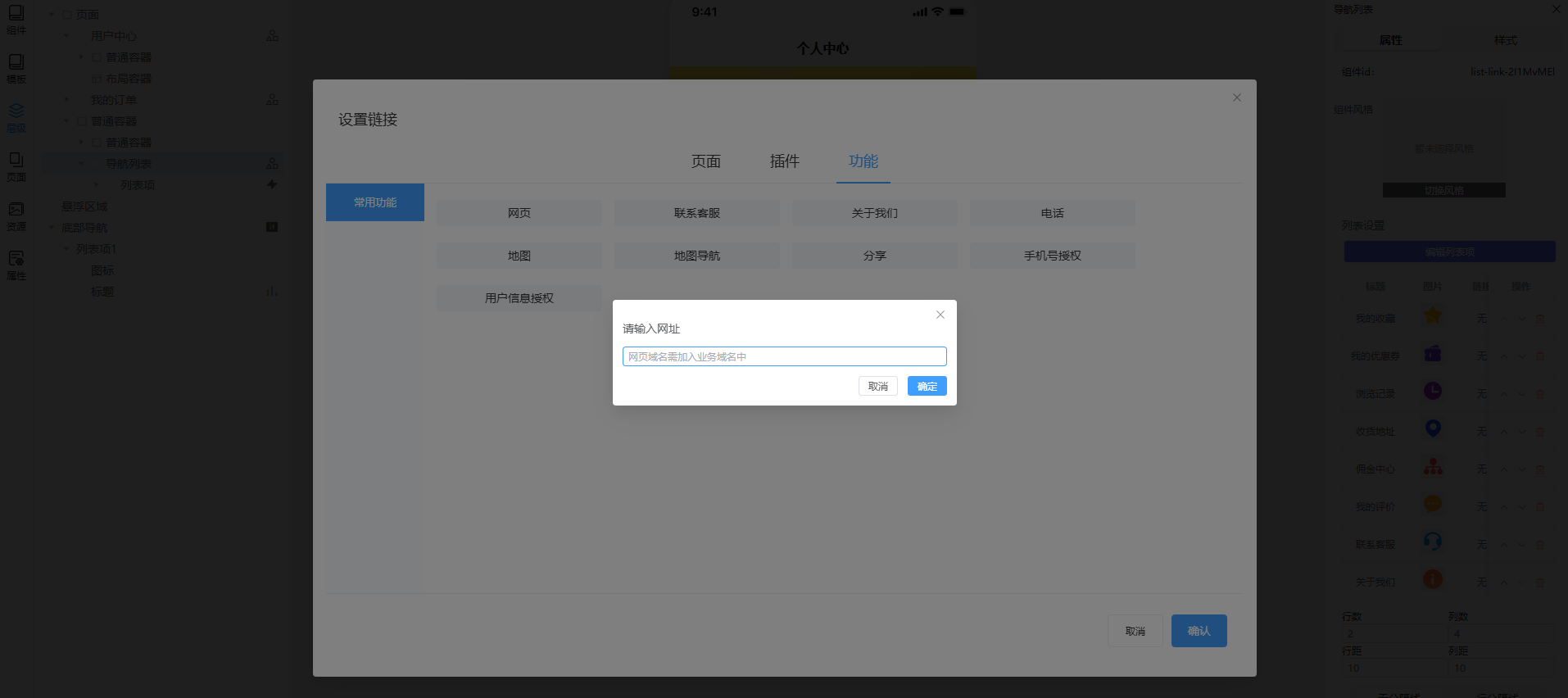
Task: Click the 编辑列表项 button in right panel
Action: coord(1449,252)
